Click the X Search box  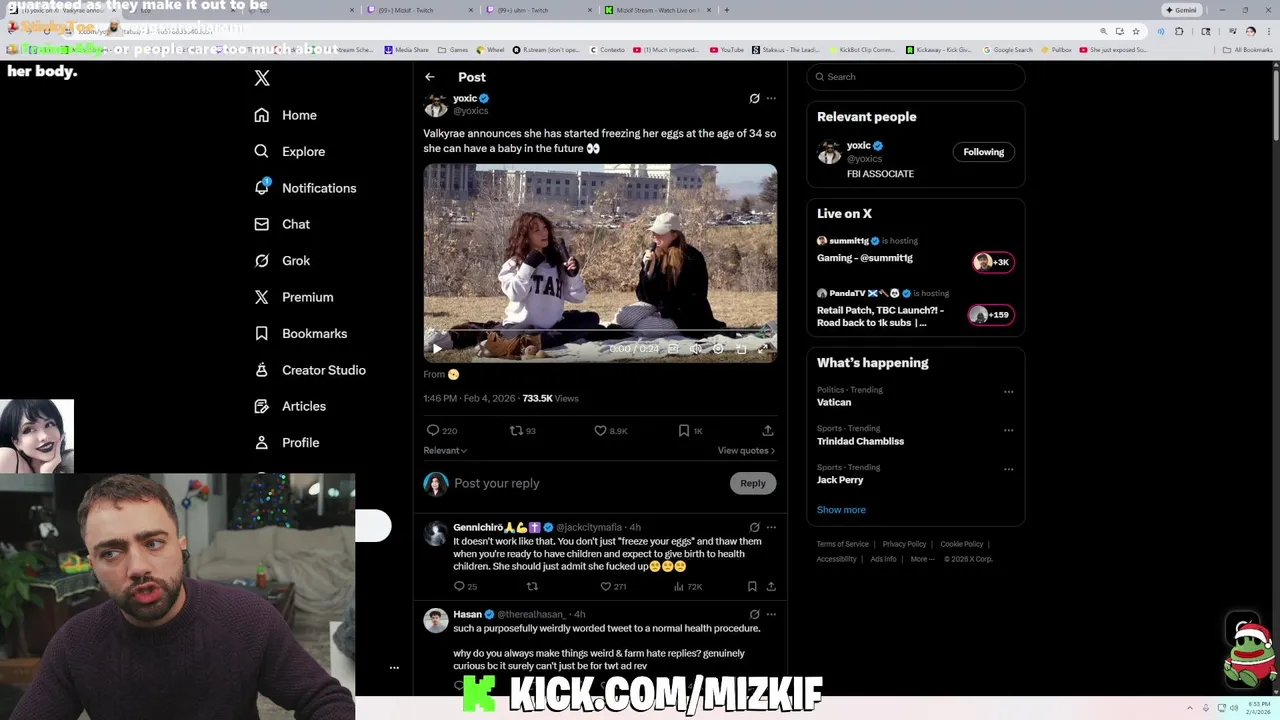click(x=916, y=77)
